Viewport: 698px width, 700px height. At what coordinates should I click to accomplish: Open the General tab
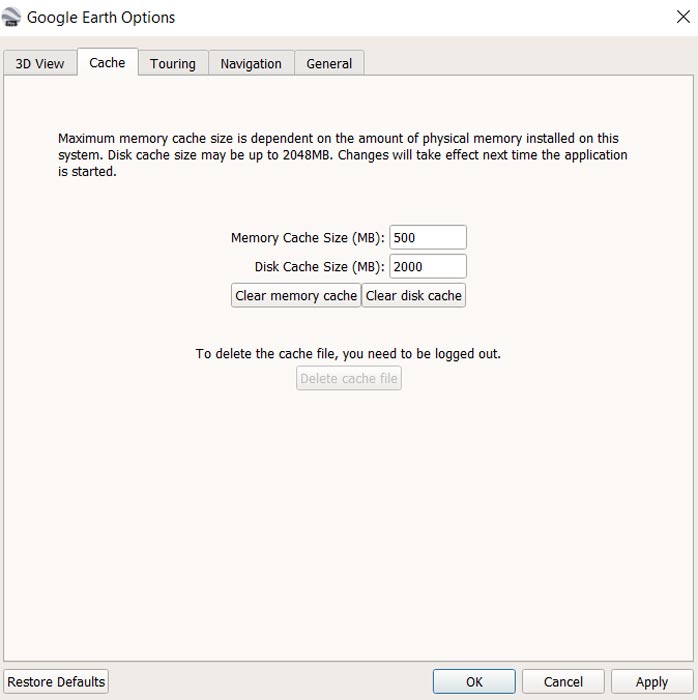[329, 63]
